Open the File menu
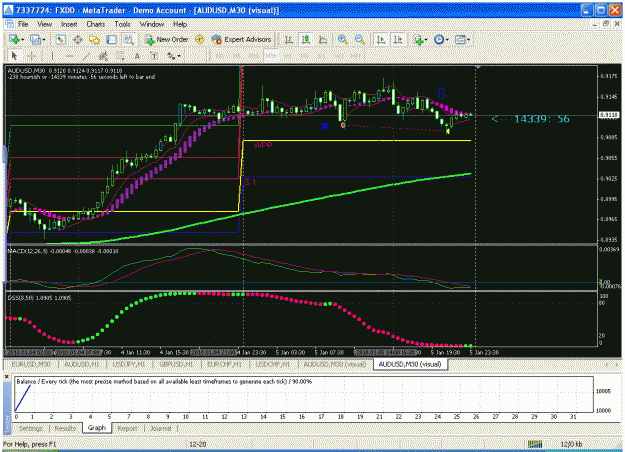 [x=23, y=24]
